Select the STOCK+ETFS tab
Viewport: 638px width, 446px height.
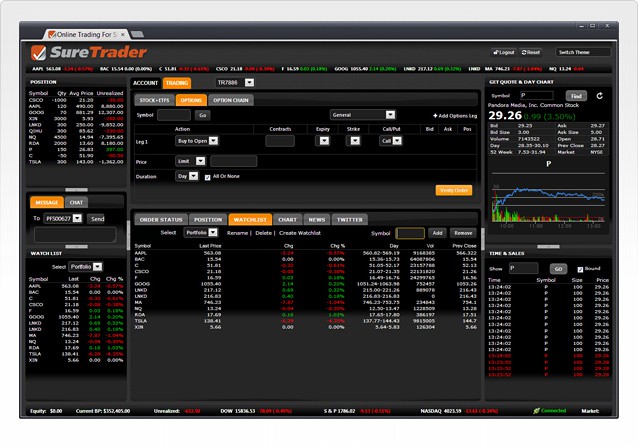point(154,100)
